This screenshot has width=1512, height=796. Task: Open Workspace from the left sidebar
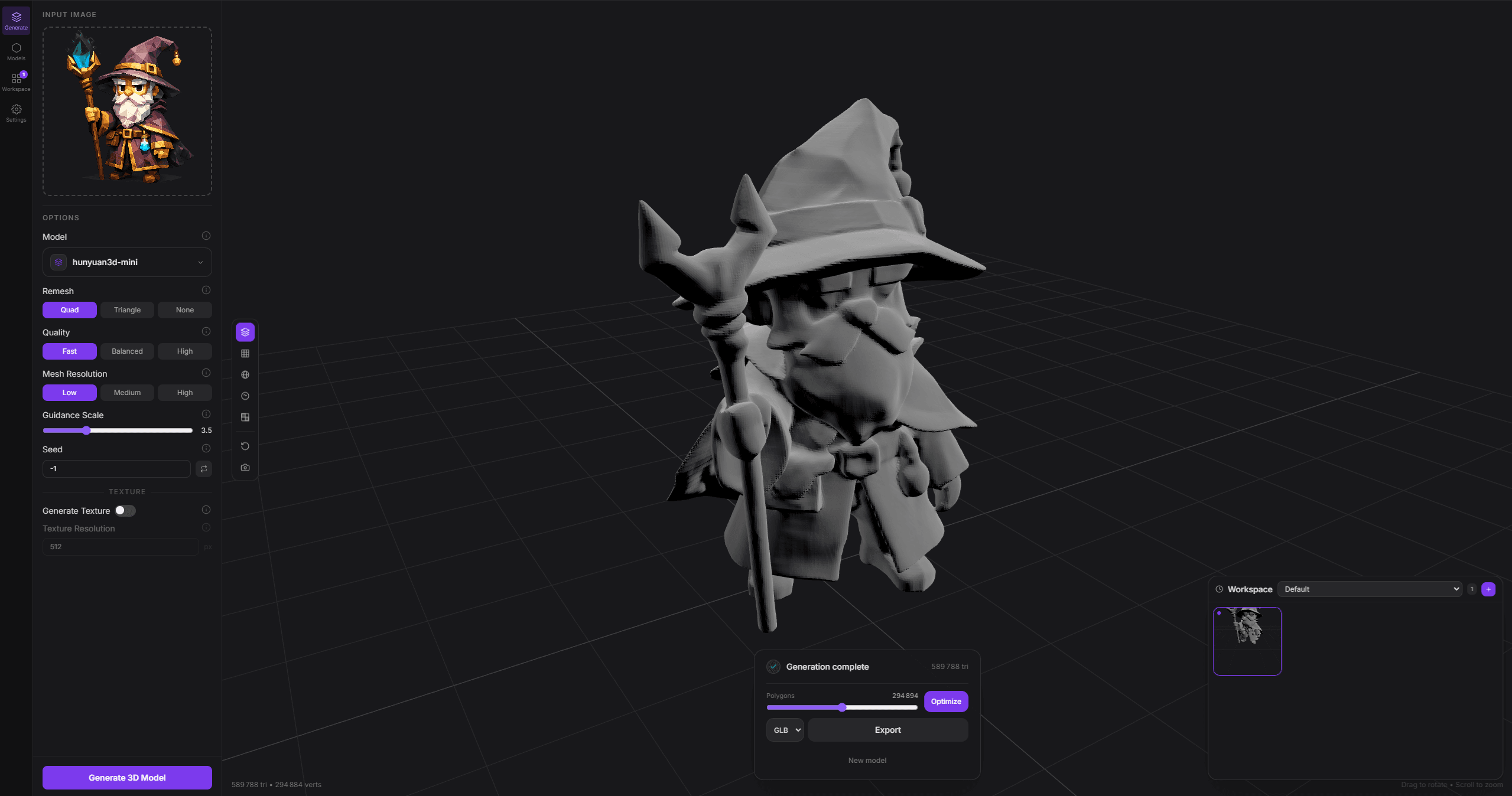(x=16, y=81)
